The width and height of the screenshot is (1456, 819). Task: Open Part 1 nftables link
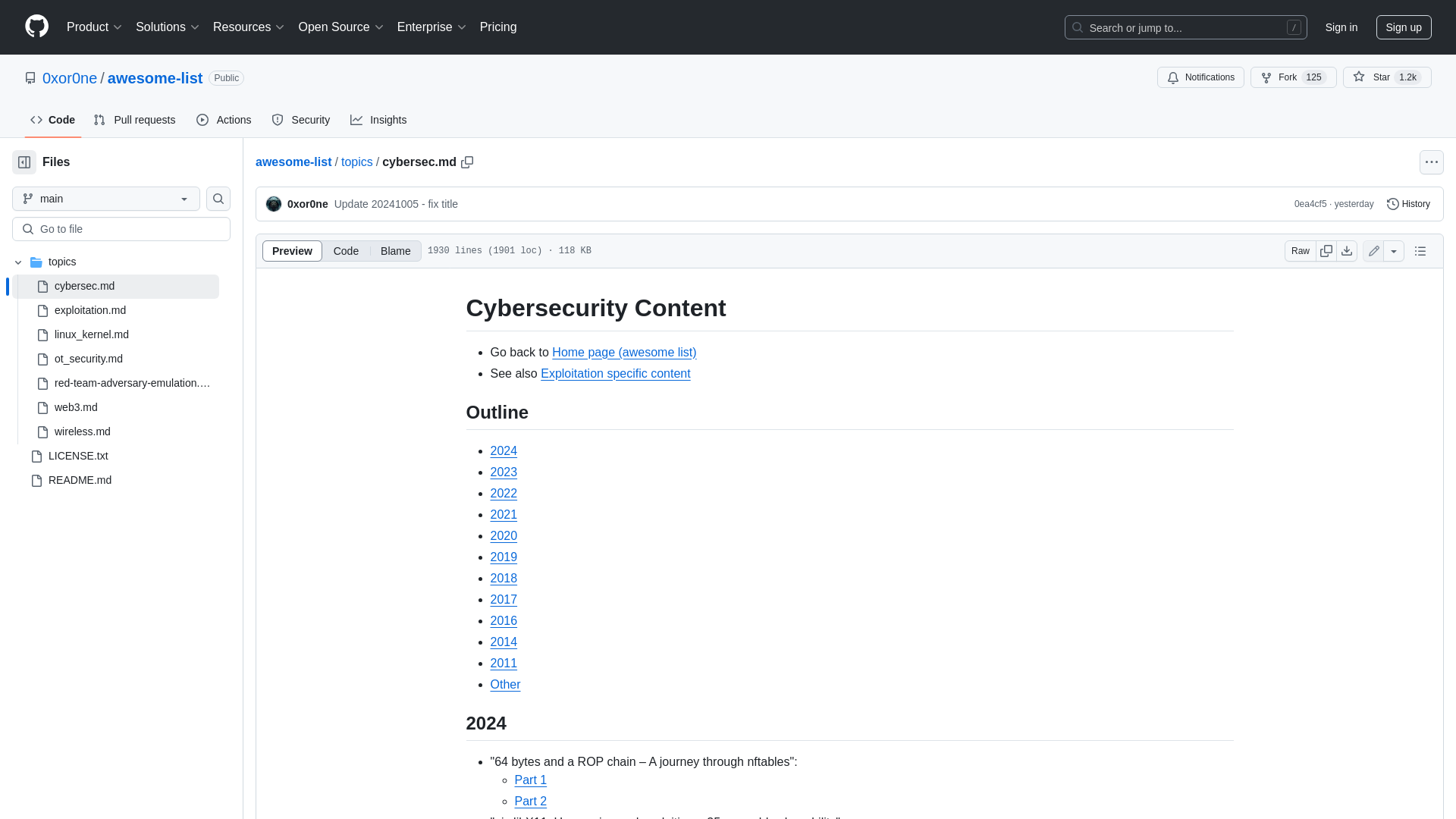530,780
